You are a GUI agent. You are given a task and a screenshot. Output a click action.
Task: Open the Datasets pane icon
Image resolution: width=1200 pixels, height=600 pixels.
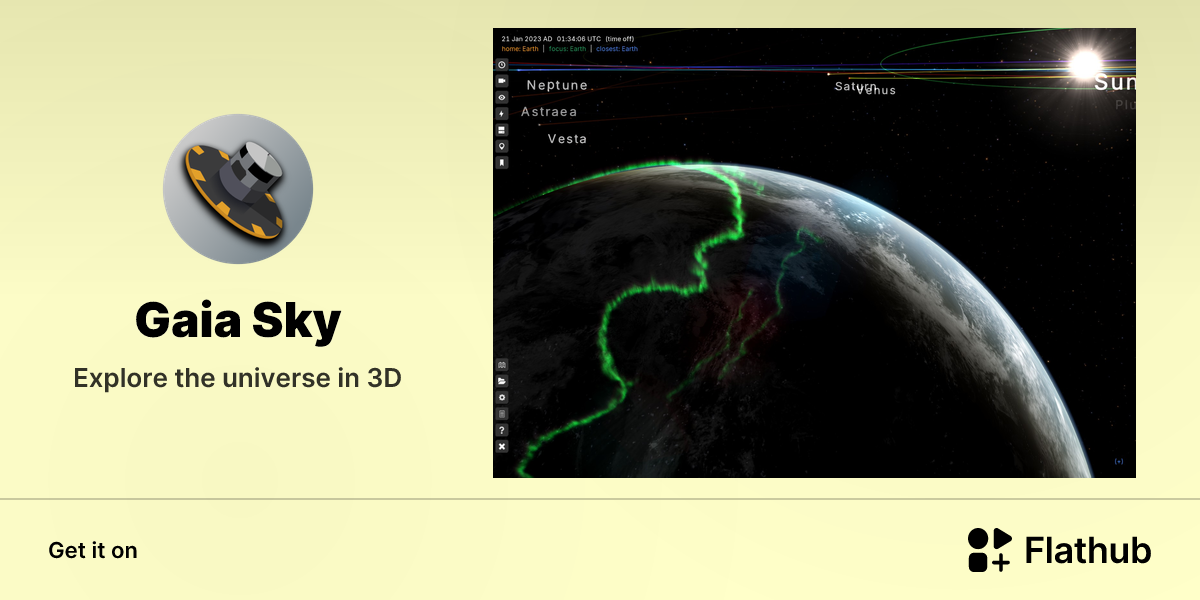pyautogui.click(x=502, y=130)
